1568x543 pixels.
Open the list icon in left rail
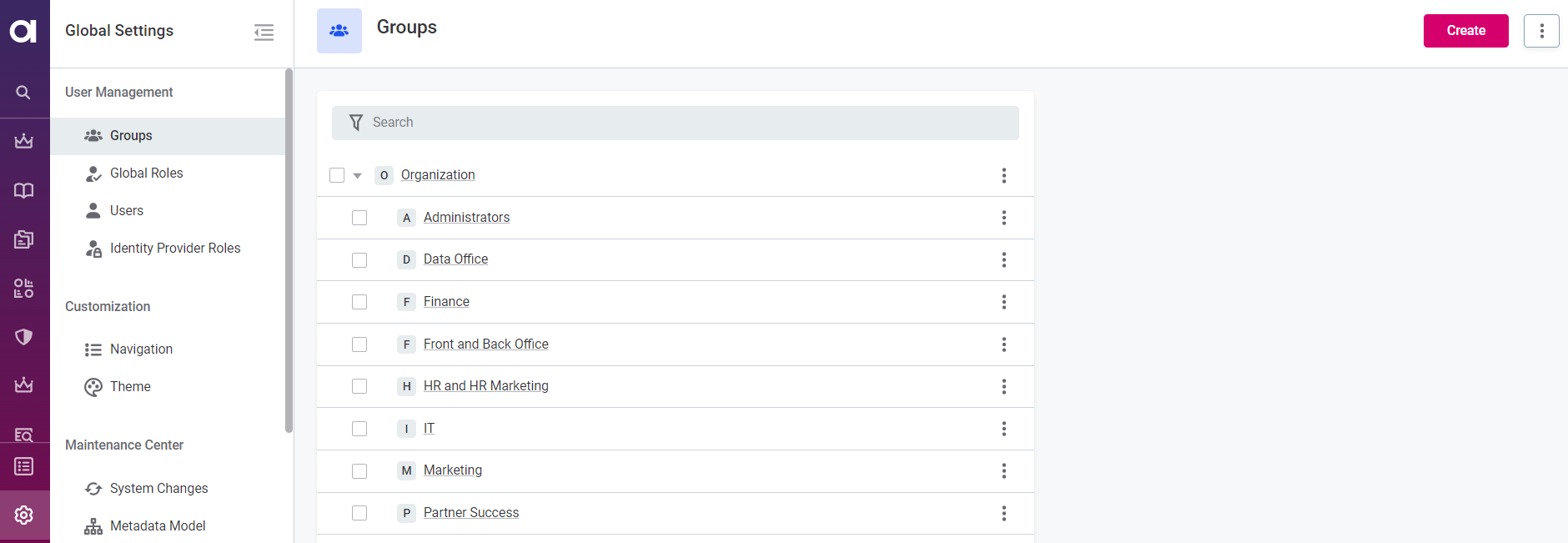tap(23, 466)
